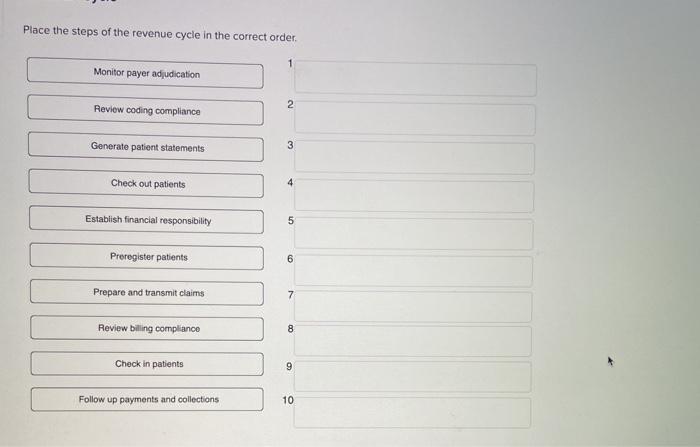The image size is (700, 447).
Task: Pick the Review billing compliance step
Action: point(147,328)
